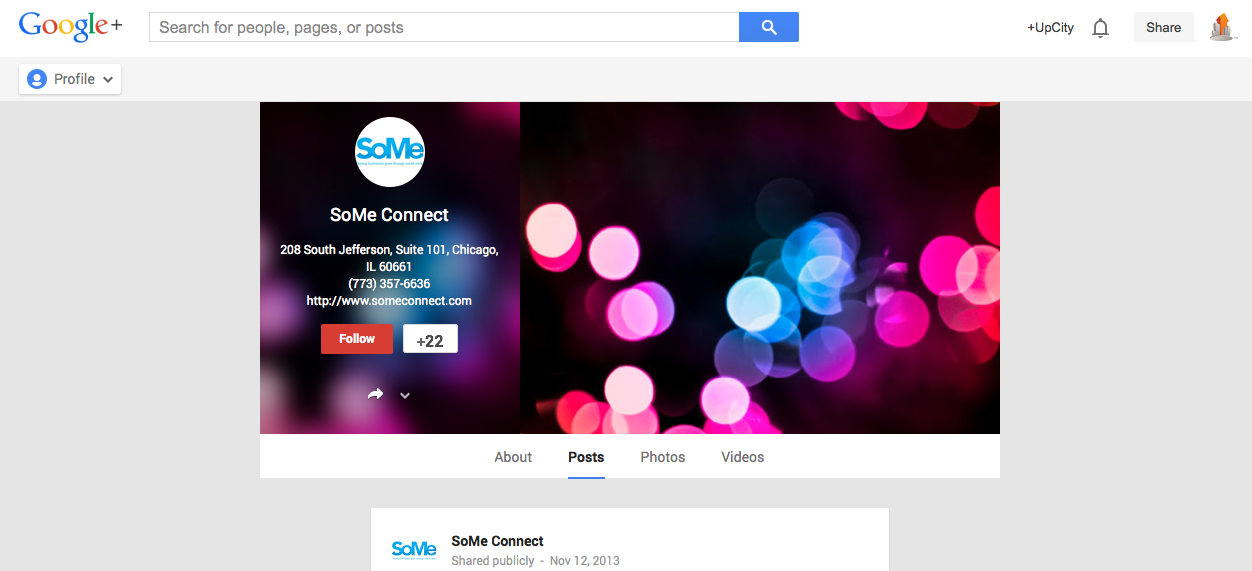Click the +22 plus-one button
1252x571 pixels.
[430, 340]
